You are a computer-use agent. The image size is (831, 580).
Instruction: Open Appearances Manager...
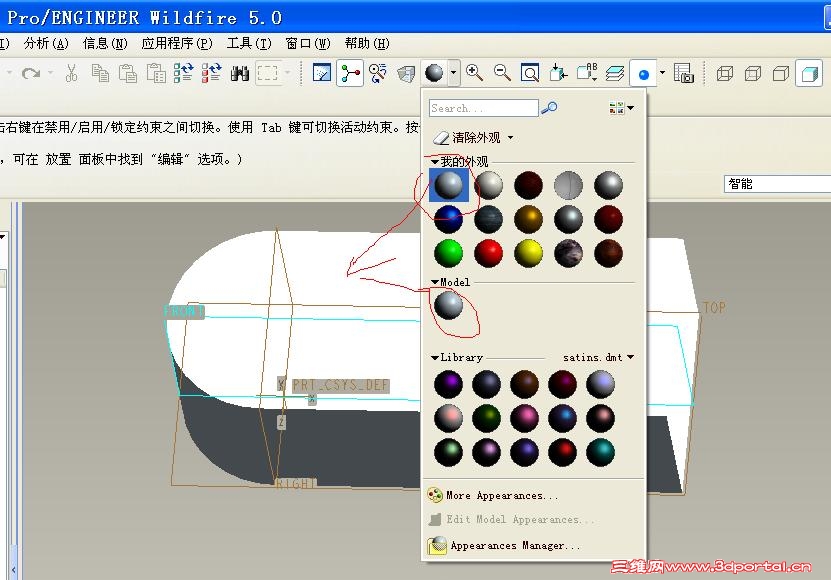[x=503, y=546]
